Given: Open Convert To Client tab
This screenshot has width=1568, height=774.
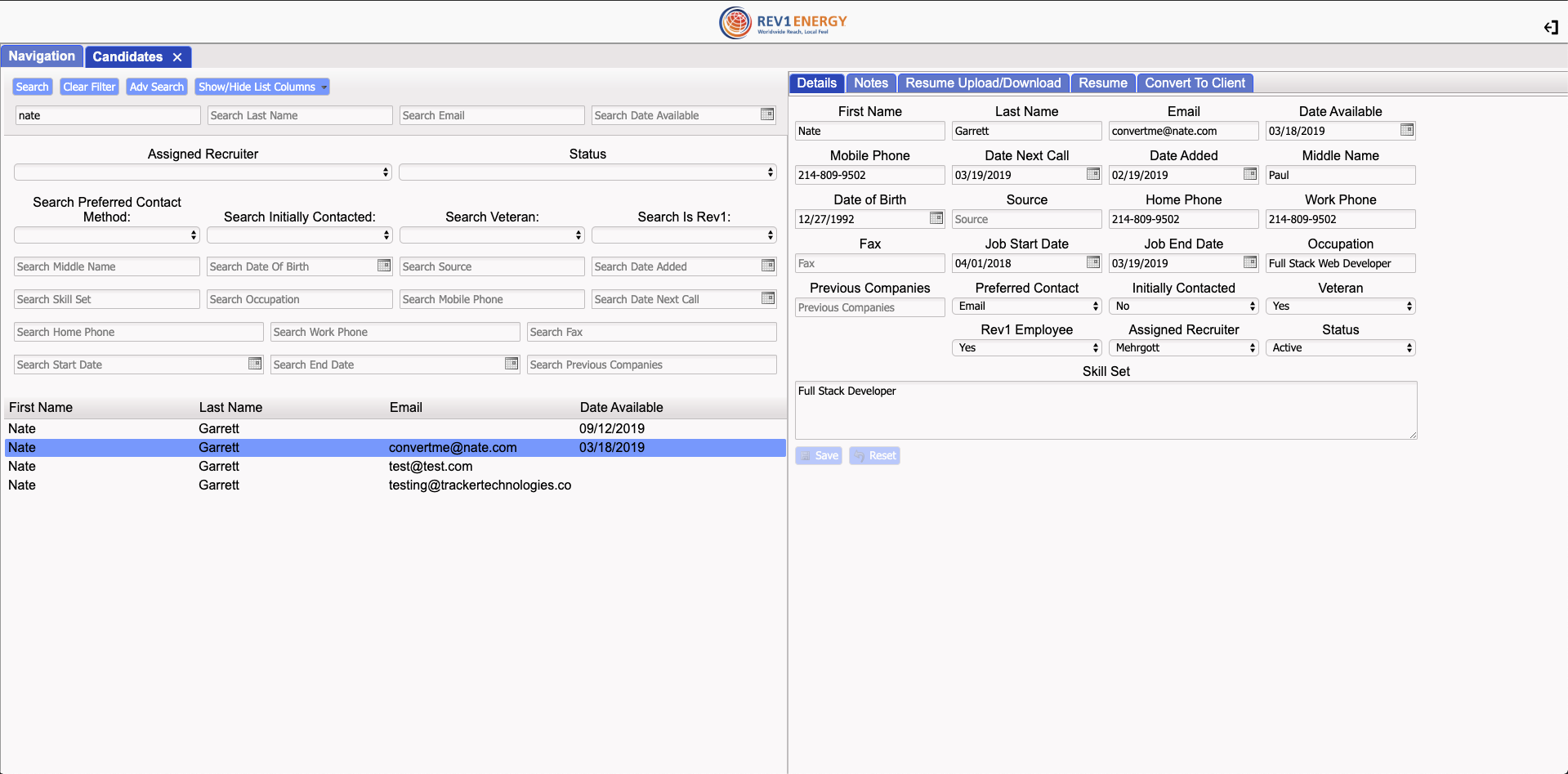Looking at the screenshot, I should pos(1195,83).
